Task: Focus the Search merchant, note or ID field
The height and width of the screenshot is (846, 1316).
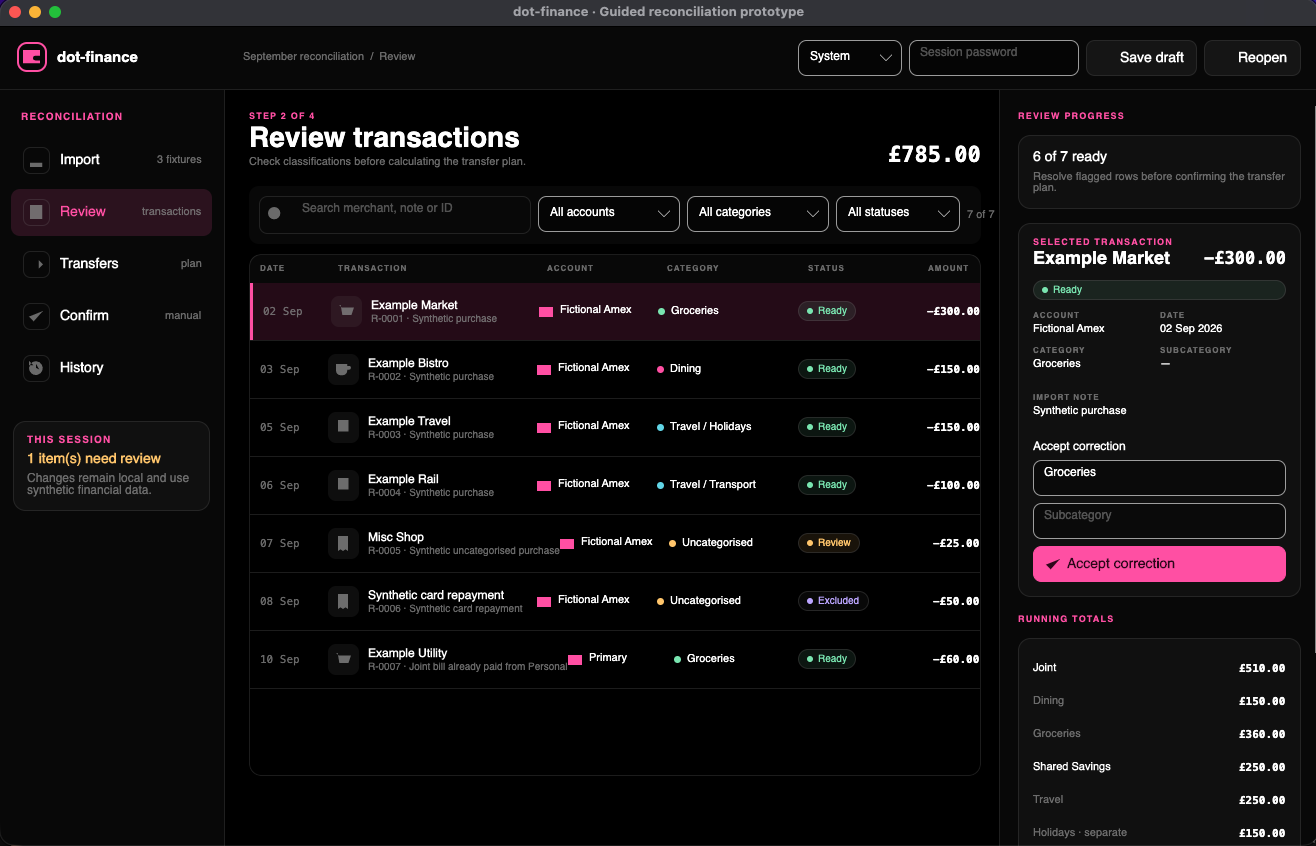Action: click(x=395, y=214)
